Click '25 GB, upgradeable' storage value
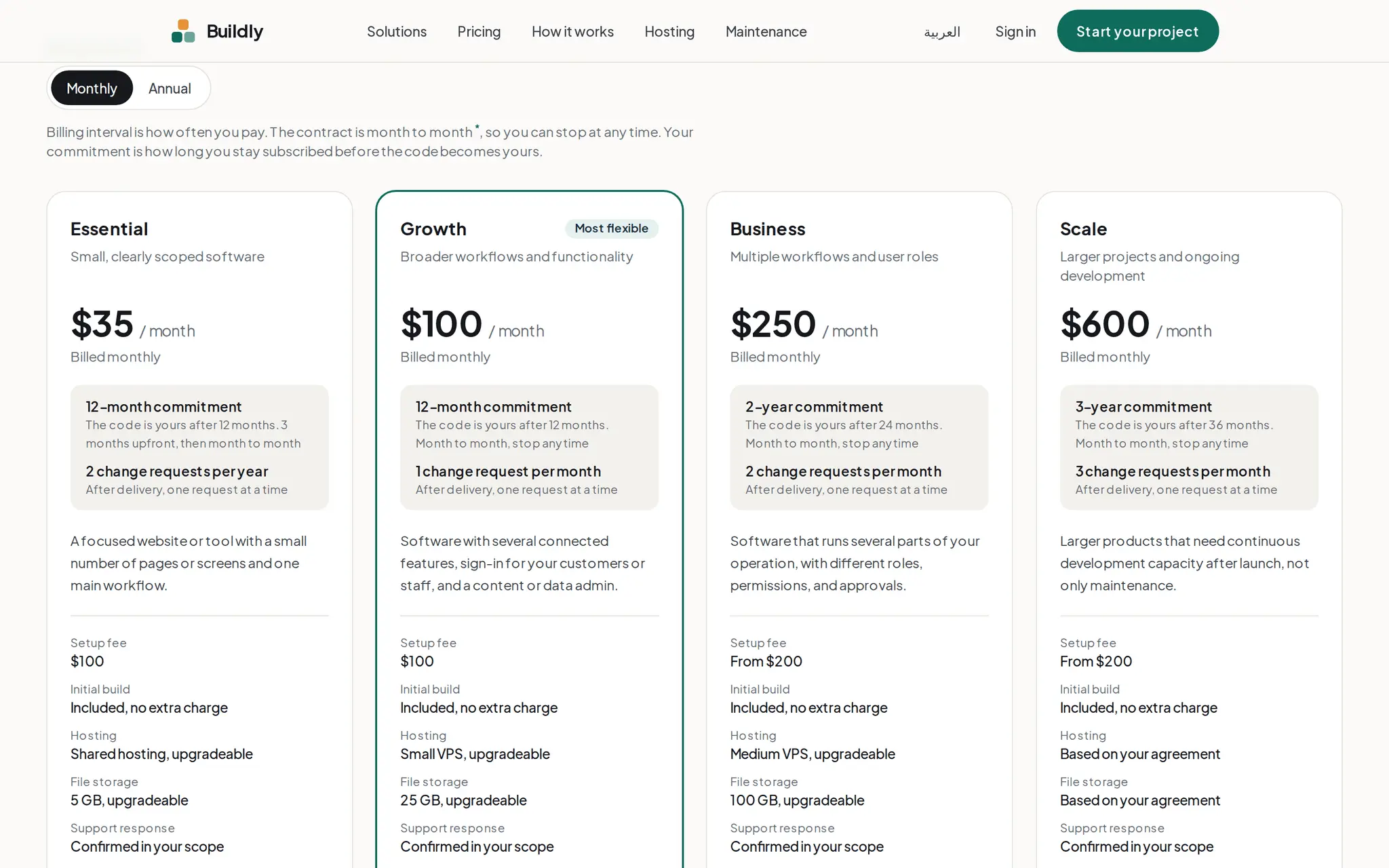Viewport: 1389px width, 868px height. point(463,800)
